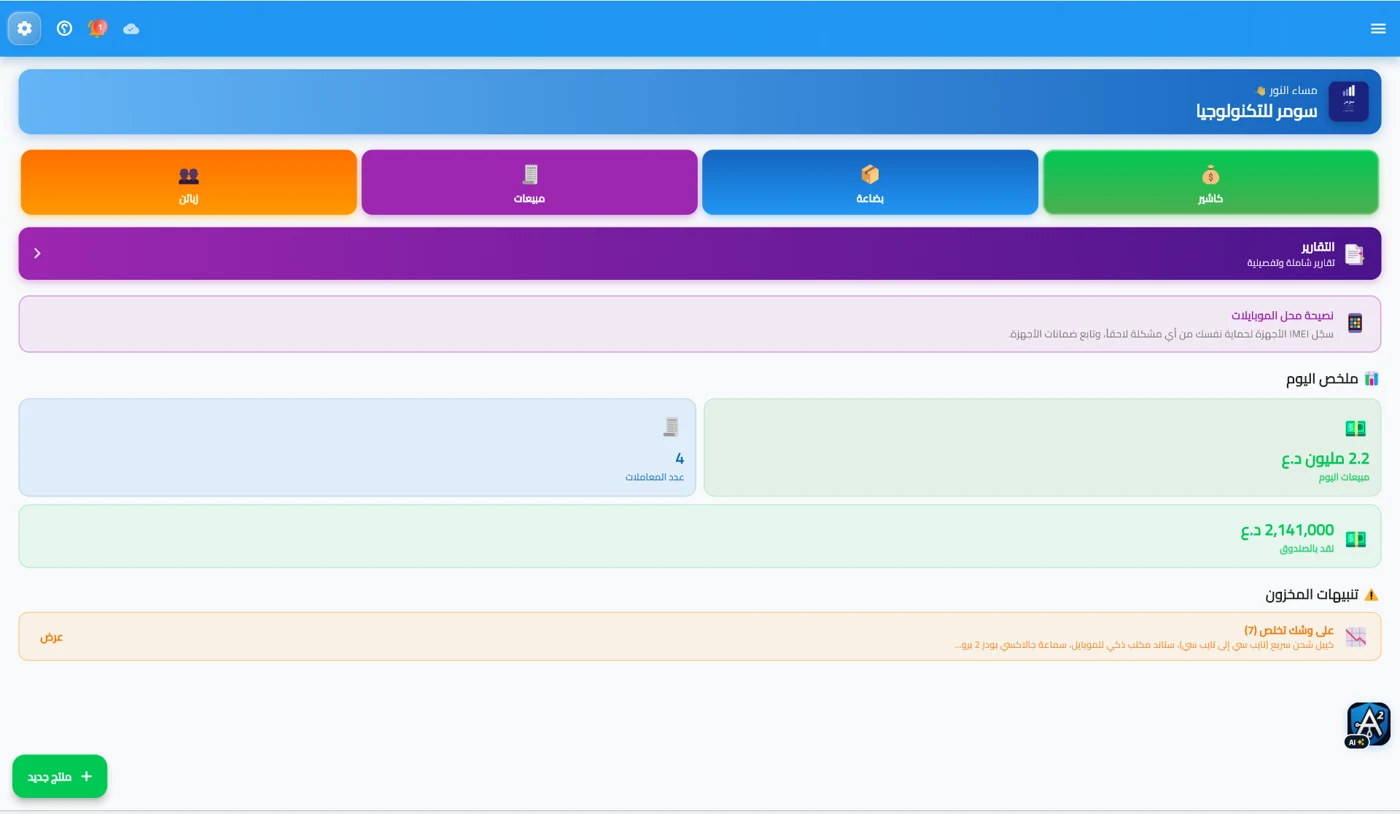Screen dimensions: 1400x814
Task: Click the مبيعات اليوم label
Action: [x=1343, y=478]
